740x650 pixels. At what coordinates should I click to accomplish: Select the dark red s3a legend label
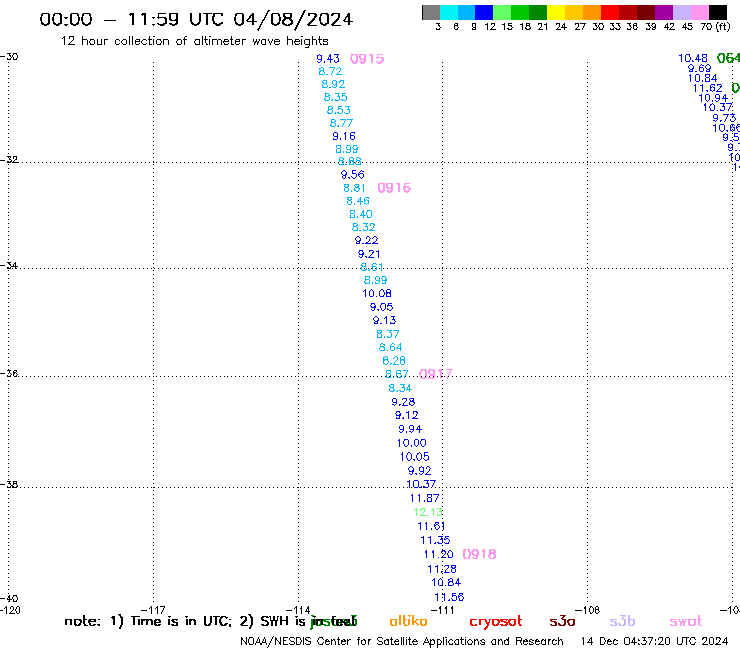[x=563, y=621]
